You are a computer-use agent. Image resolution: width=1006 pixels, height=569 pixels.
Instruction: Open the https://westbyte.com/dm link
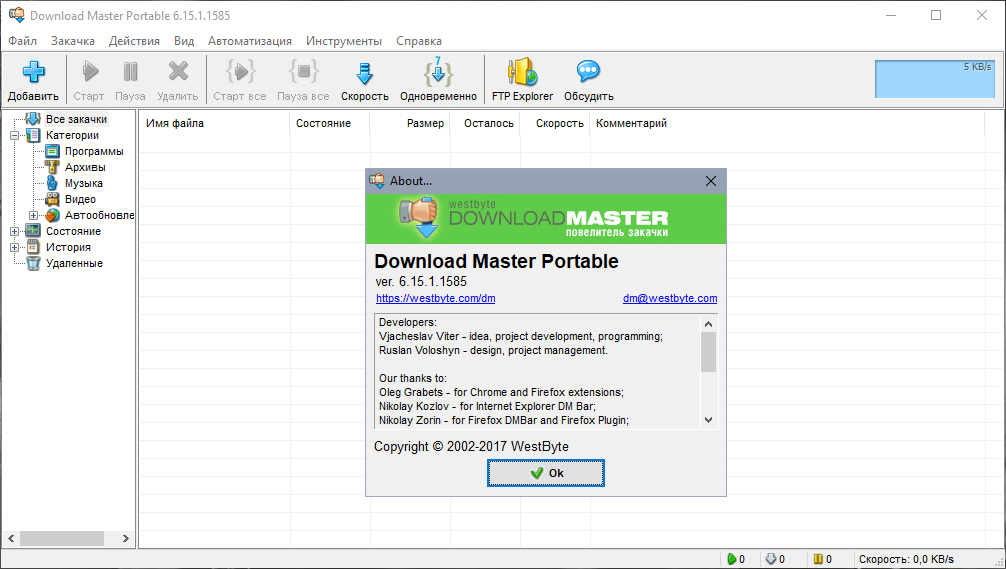coord(436,298)
